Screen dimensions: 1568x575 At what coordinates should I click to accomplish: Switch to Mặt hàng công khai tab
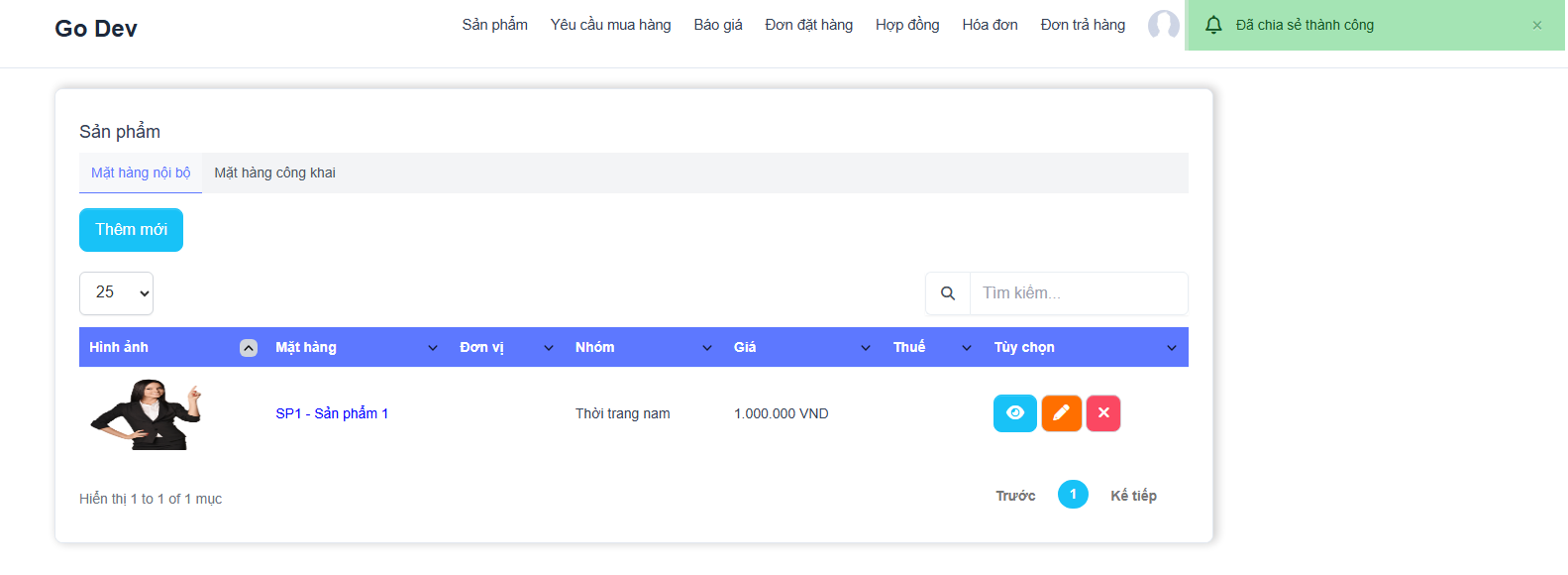tap(274, 172)
